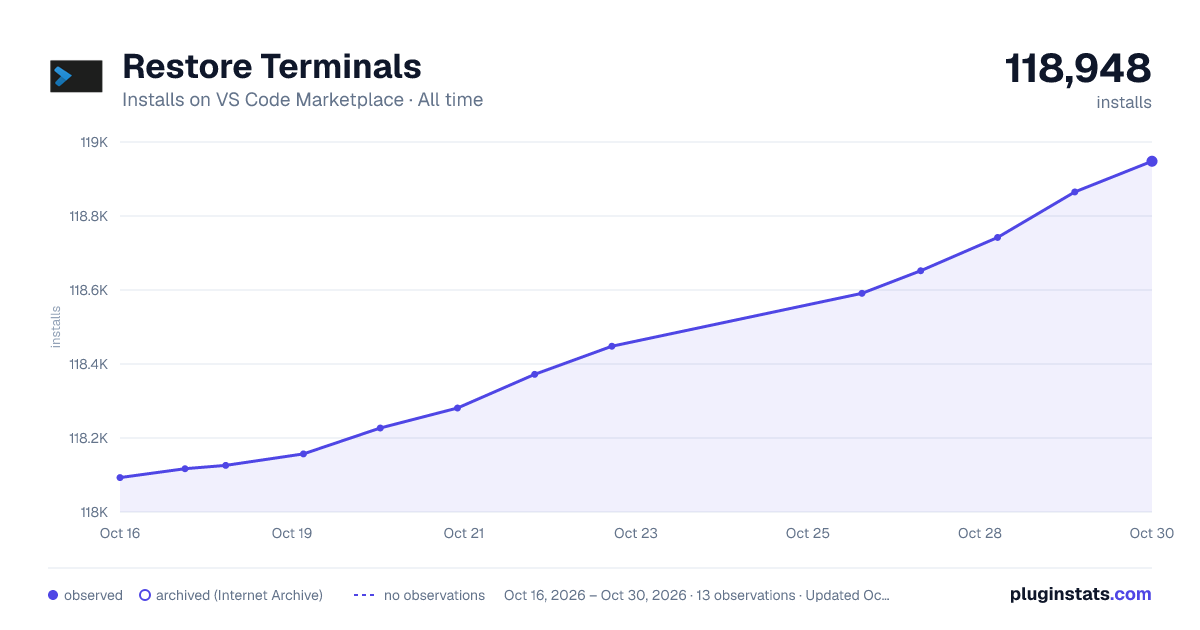This screenshot has width=1200, height=630.
Task: Click the Oct 23 x-axis label
Action: [636, 533]
